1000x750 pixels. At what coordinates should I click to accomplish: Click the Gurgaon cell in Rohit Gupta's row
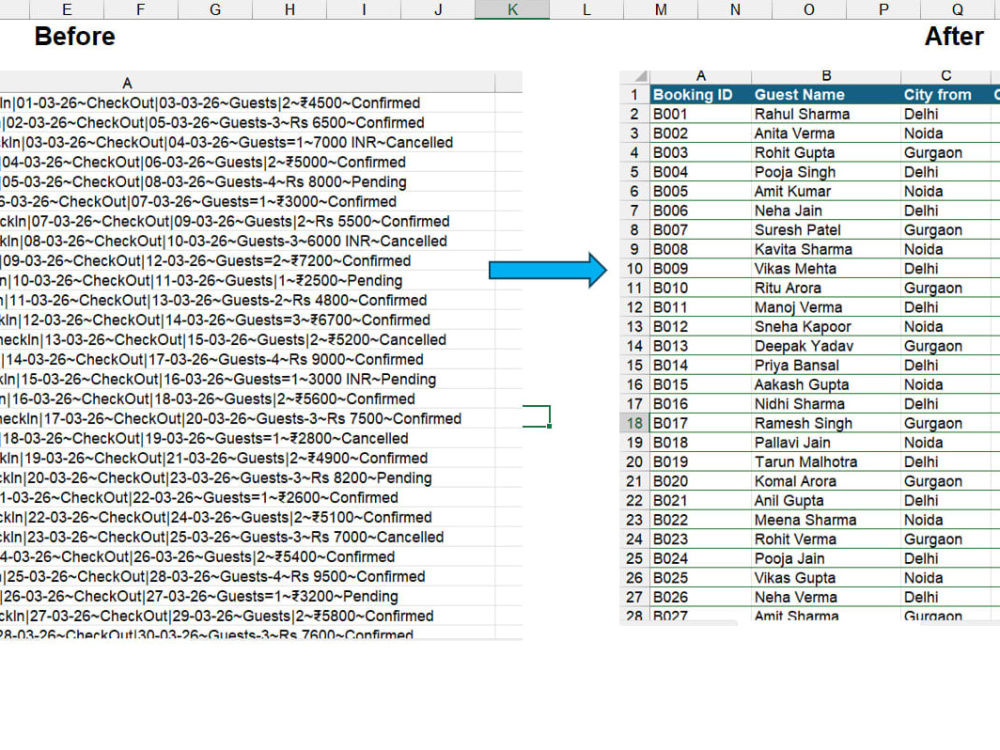click(x=946, y=152)
